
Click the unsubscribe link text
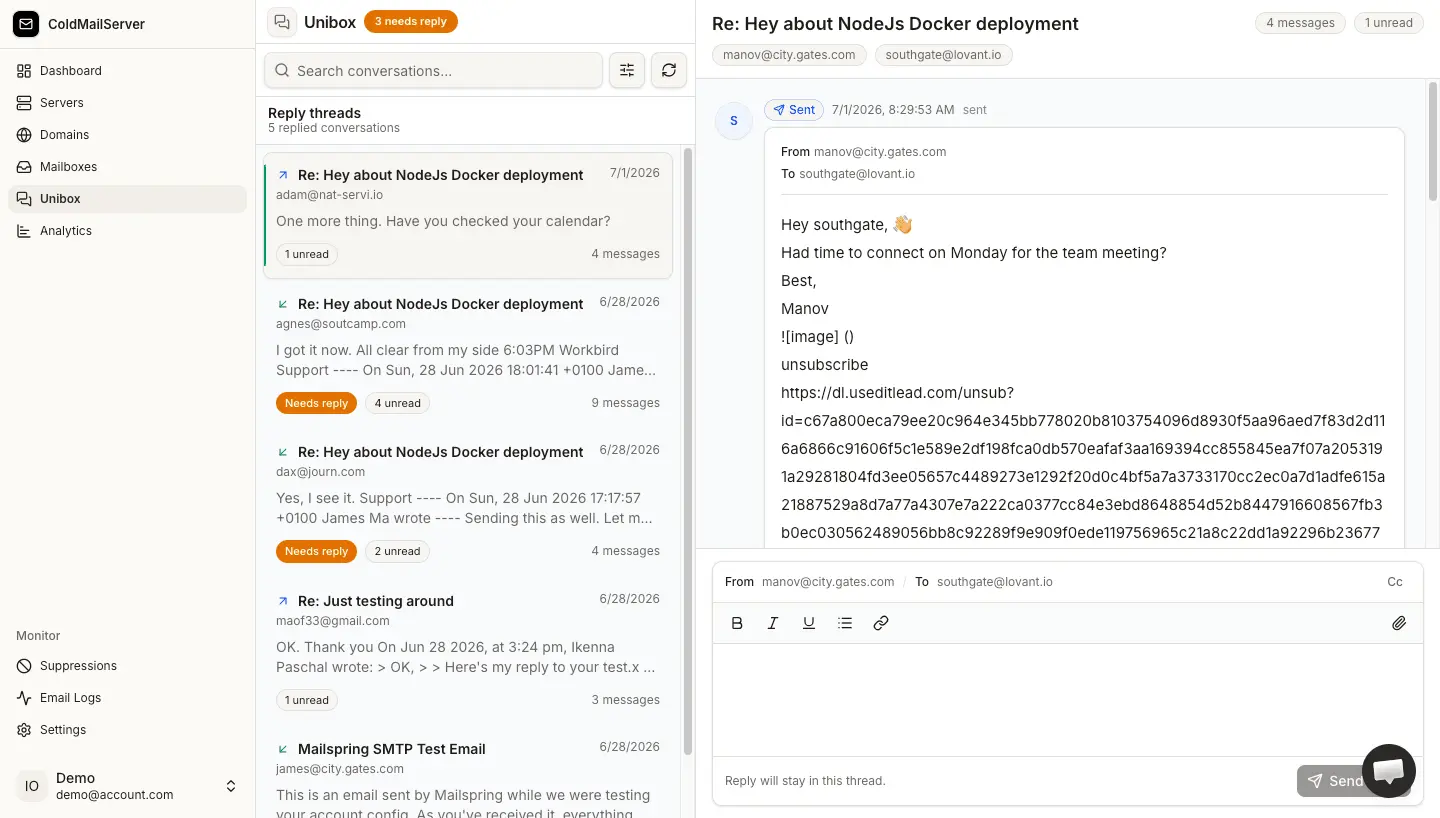pyautogui.click(x=825, y=365)
